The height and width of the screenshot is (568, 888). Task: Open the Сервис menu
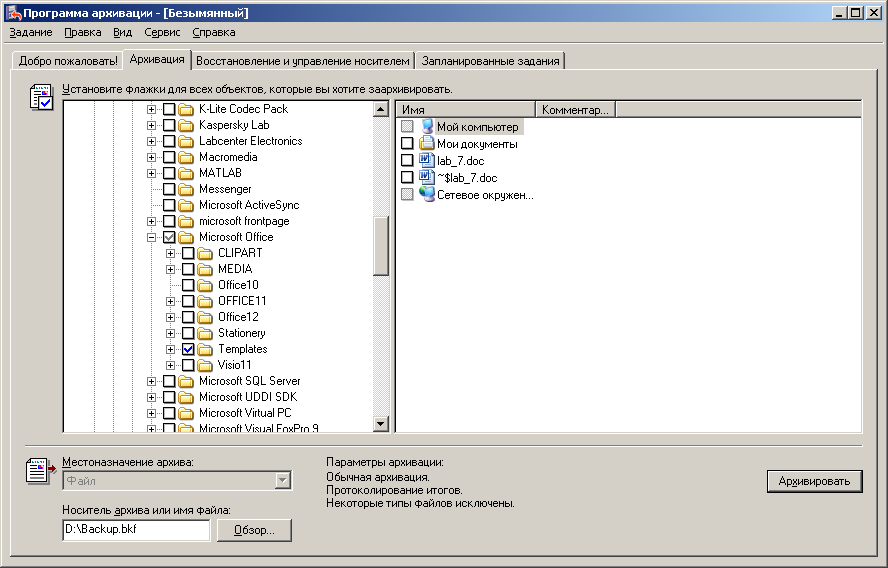162,32
